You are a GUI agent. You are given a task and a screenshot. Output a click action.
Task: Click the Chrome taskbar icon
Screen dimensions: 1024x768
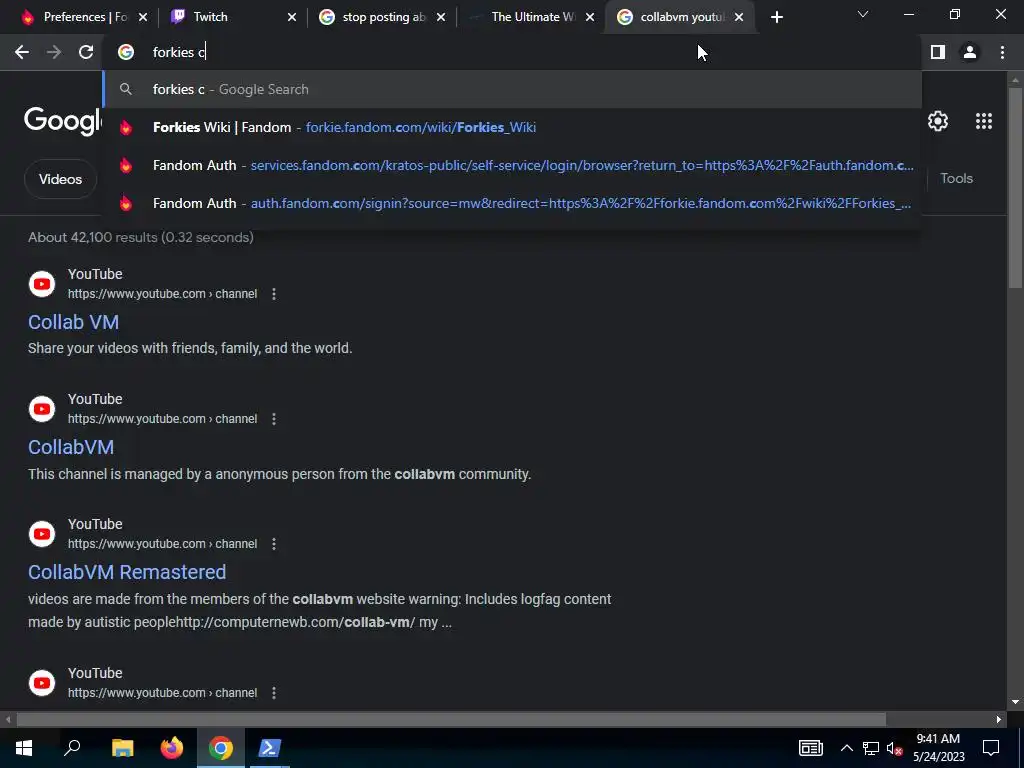coord(221,748)
